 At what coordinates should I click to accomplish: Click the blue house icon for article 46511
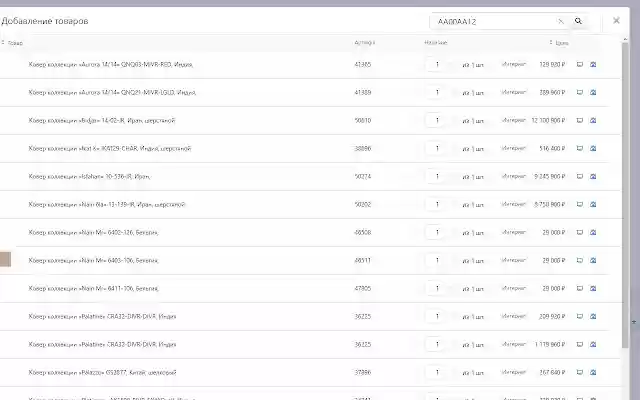pos(593,260)
